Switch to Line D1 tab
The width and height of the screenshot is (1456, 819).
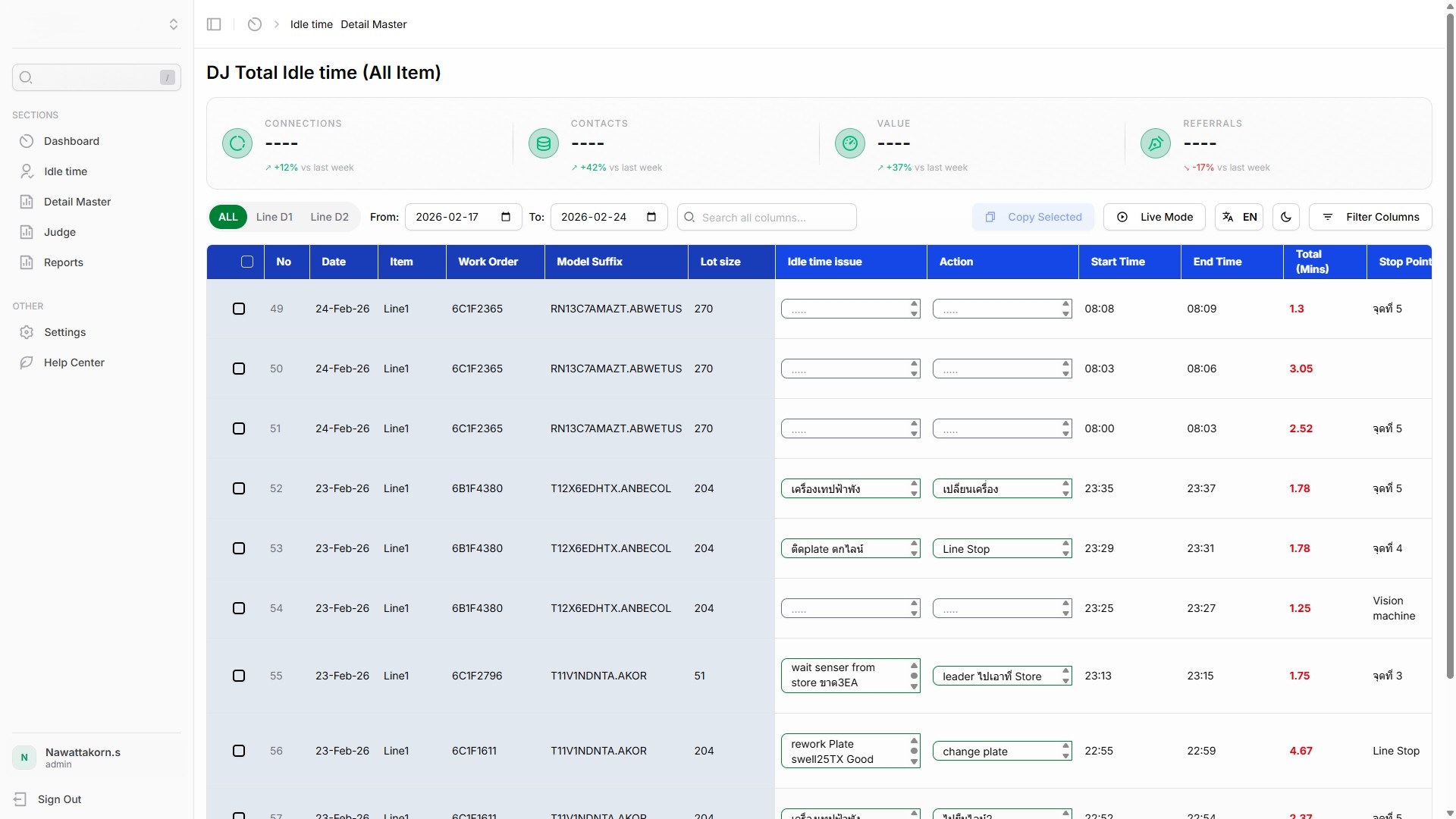(x=274, y=217)
